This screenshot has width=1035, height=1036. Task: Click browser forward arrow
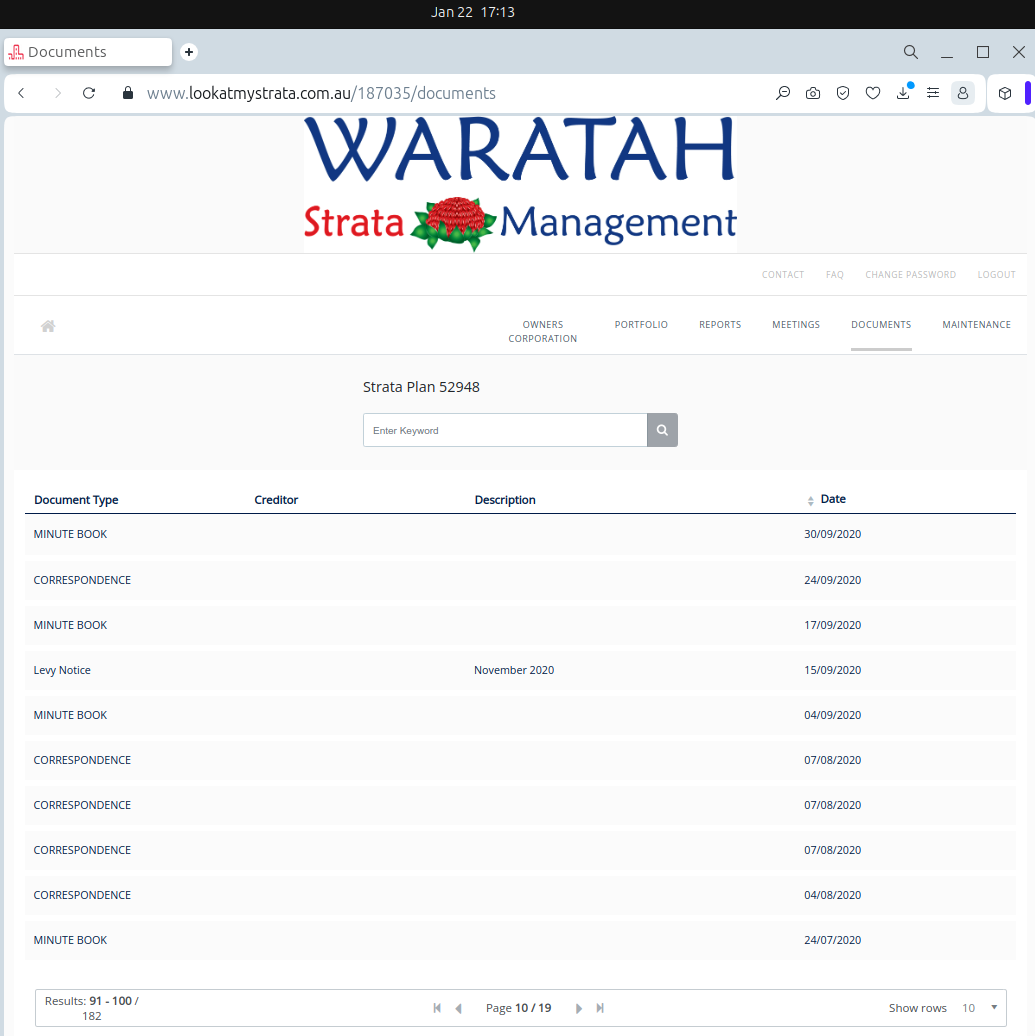pyautogui.click(x=58, y=93)
